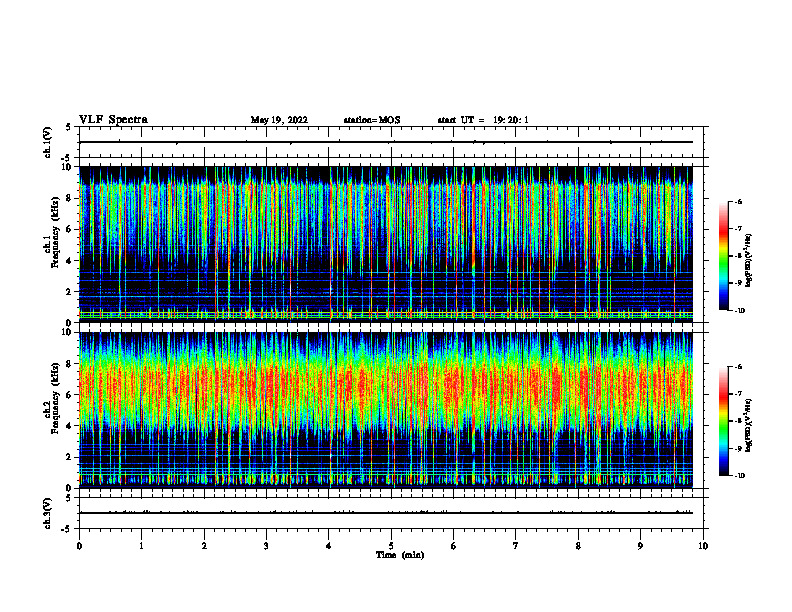Viewport: 792px width, 612px height.
Task: Click time axis tick label "7"
Action: point(516,546)
